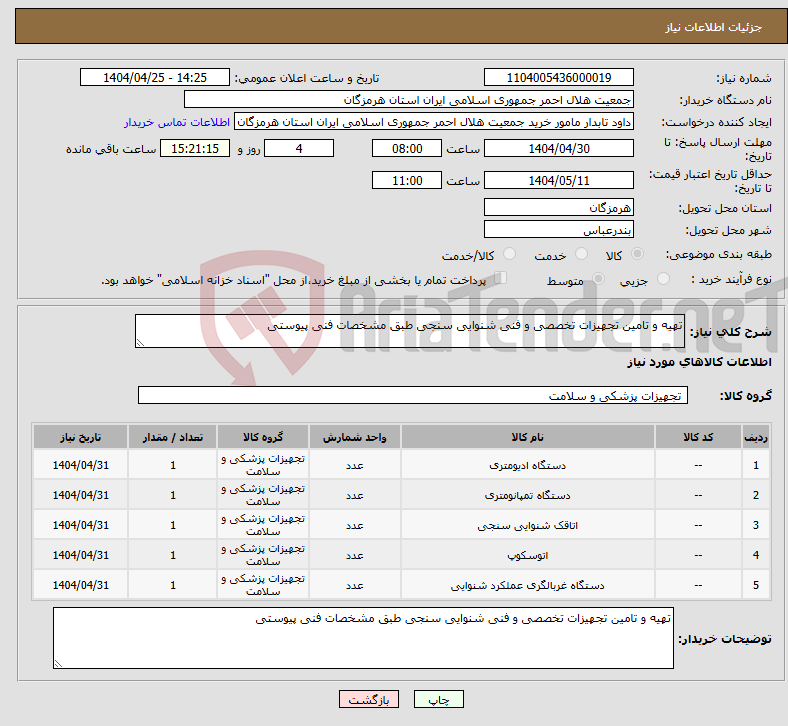Click the delivery city field بندرعباس
The width and height of the screenshot is (788, 726).
(x=558, y=230)
